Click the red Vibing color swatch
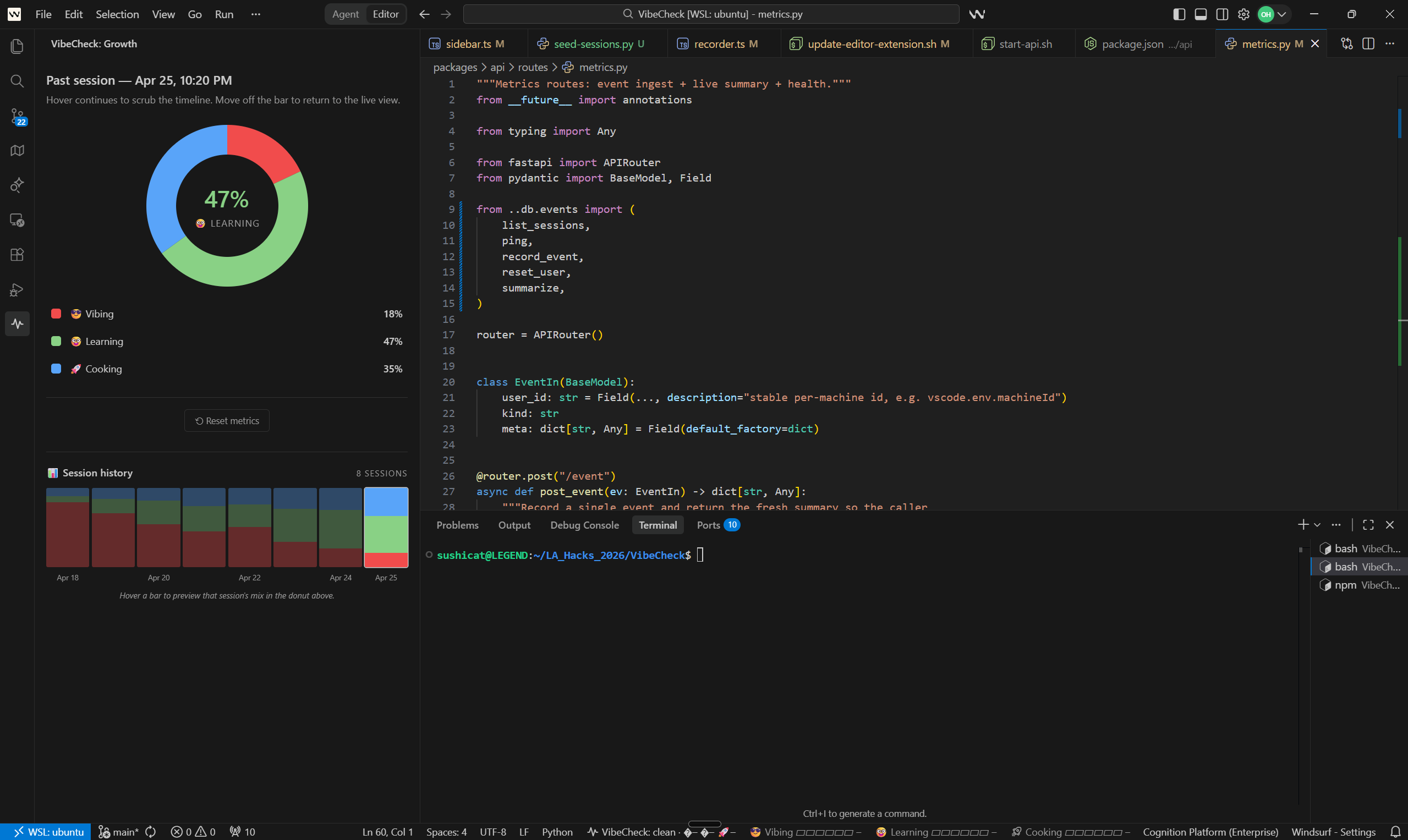The image size is (1408, 840). tap(56, 314)
